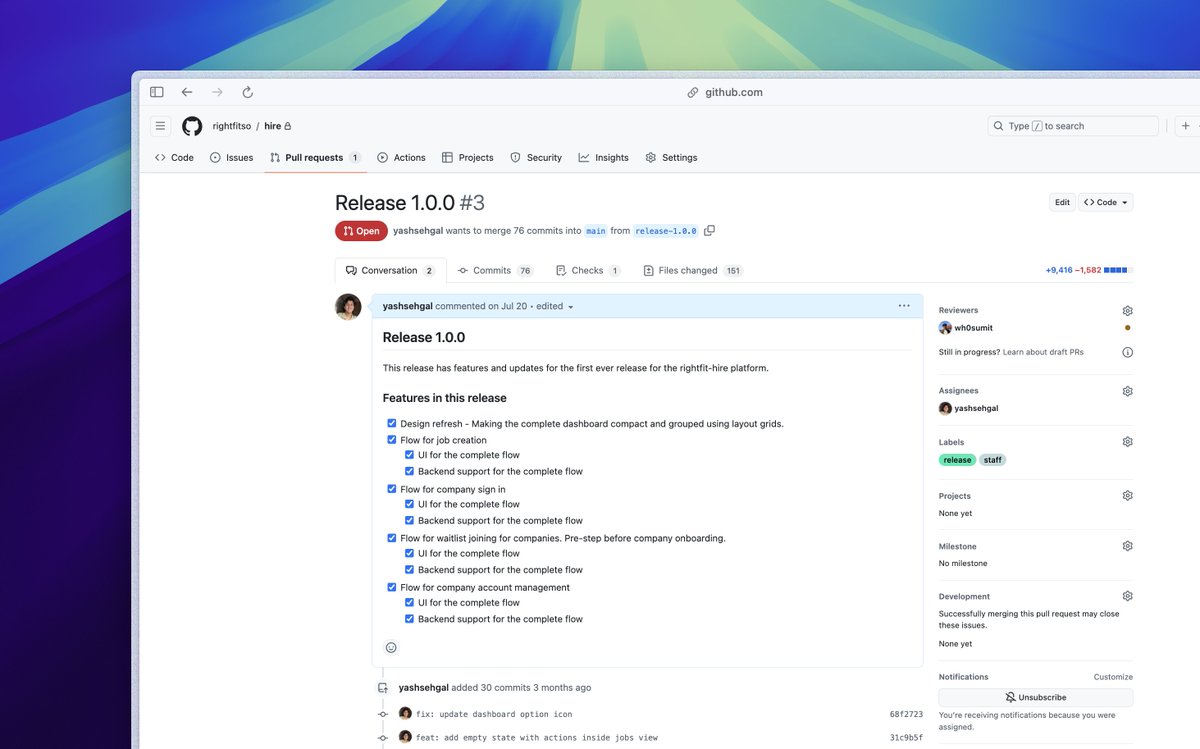
Task: Open the repository Settings tab
Action: tap(671, 158)
